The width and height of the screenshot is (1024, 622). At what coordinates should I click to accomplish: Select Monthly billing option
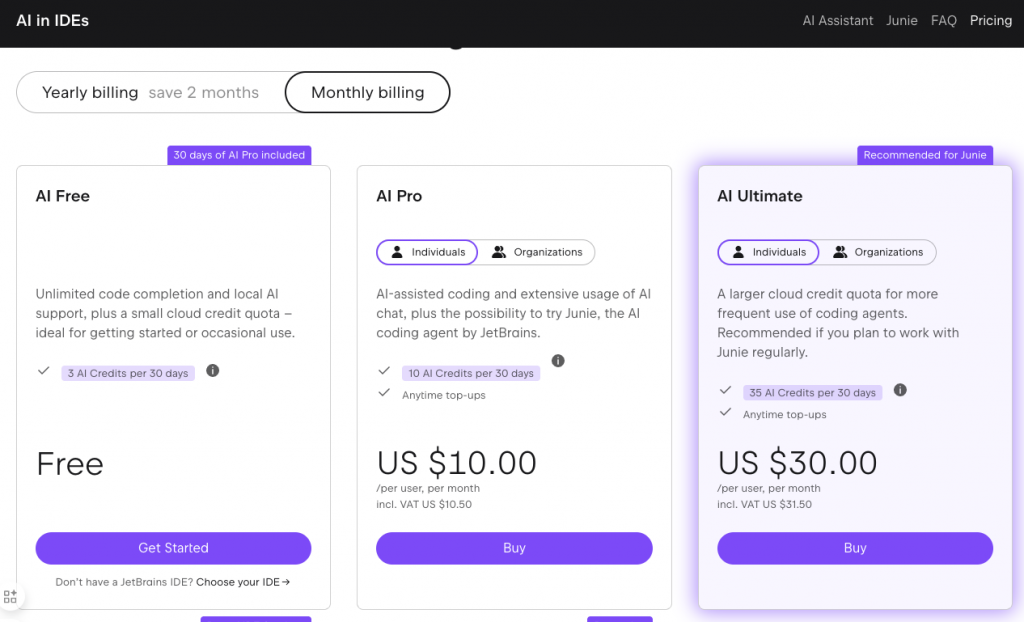pos(367,93)
